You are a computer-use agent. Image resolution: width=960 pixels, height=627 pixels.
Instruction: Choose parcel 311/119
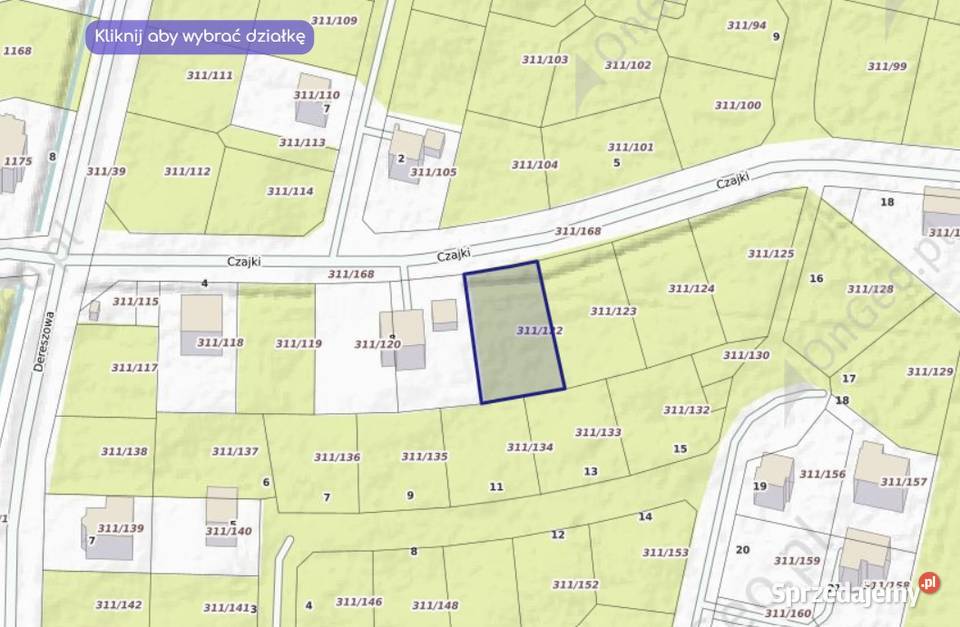tap(276, 348)
